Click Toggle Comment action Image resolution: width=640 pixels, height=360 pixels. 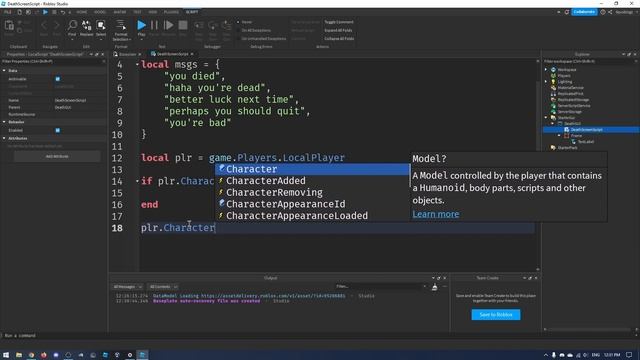tap(339, 22)
